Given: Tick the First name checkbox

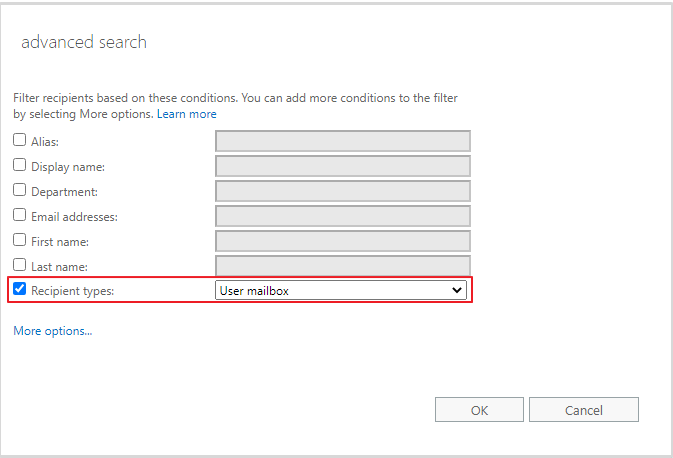Looking at the screenshot, I should click(x=19, y=240).
